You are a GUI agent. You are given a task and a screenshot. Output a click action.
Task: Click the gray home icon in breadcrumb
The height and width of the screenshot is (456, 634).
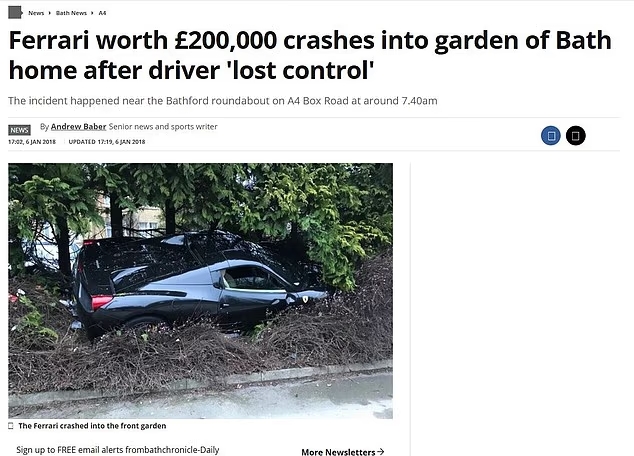tap(15, 12)
